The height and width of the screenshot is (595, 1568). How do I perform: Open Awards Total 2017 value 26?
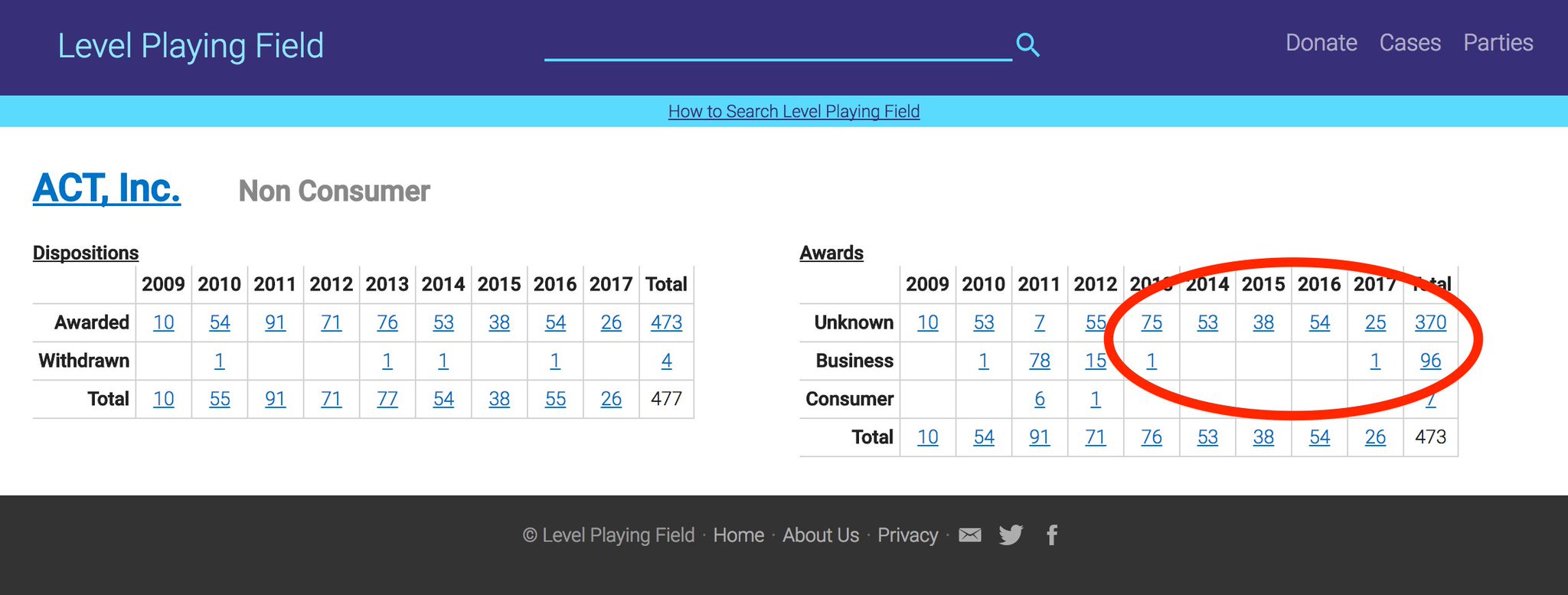1375,437
